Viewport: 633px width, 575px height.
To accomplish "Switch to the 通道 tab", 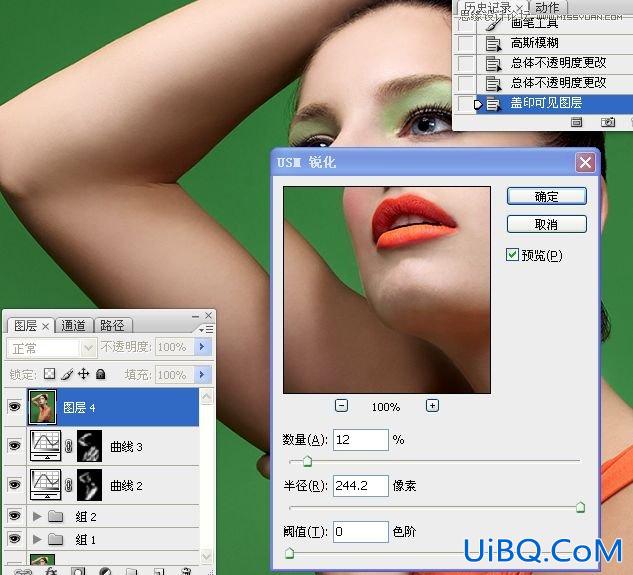I will point(73,325).
